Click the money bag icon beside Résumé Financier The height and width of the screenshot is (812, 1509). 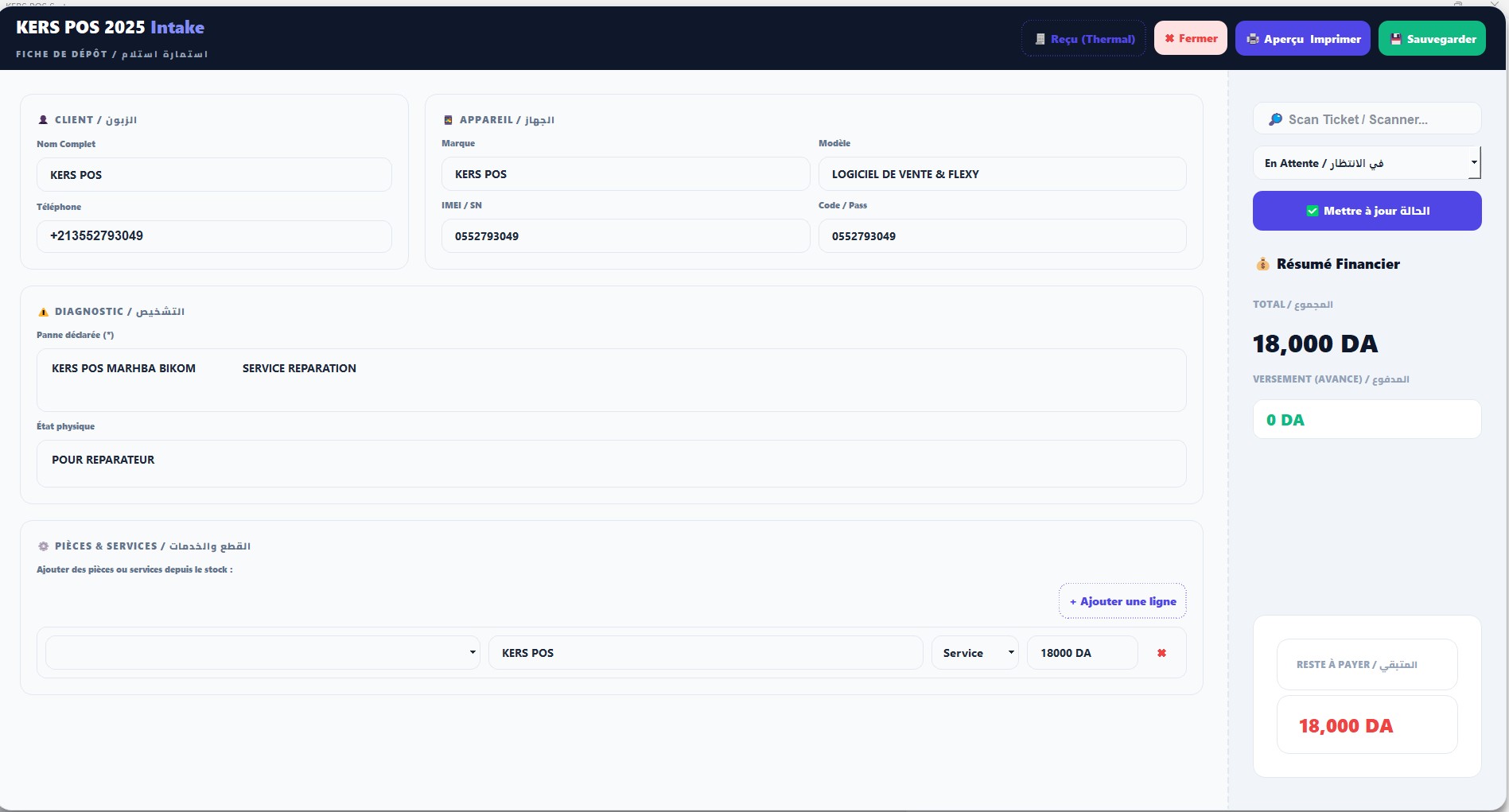click(x=1262, y=264)
